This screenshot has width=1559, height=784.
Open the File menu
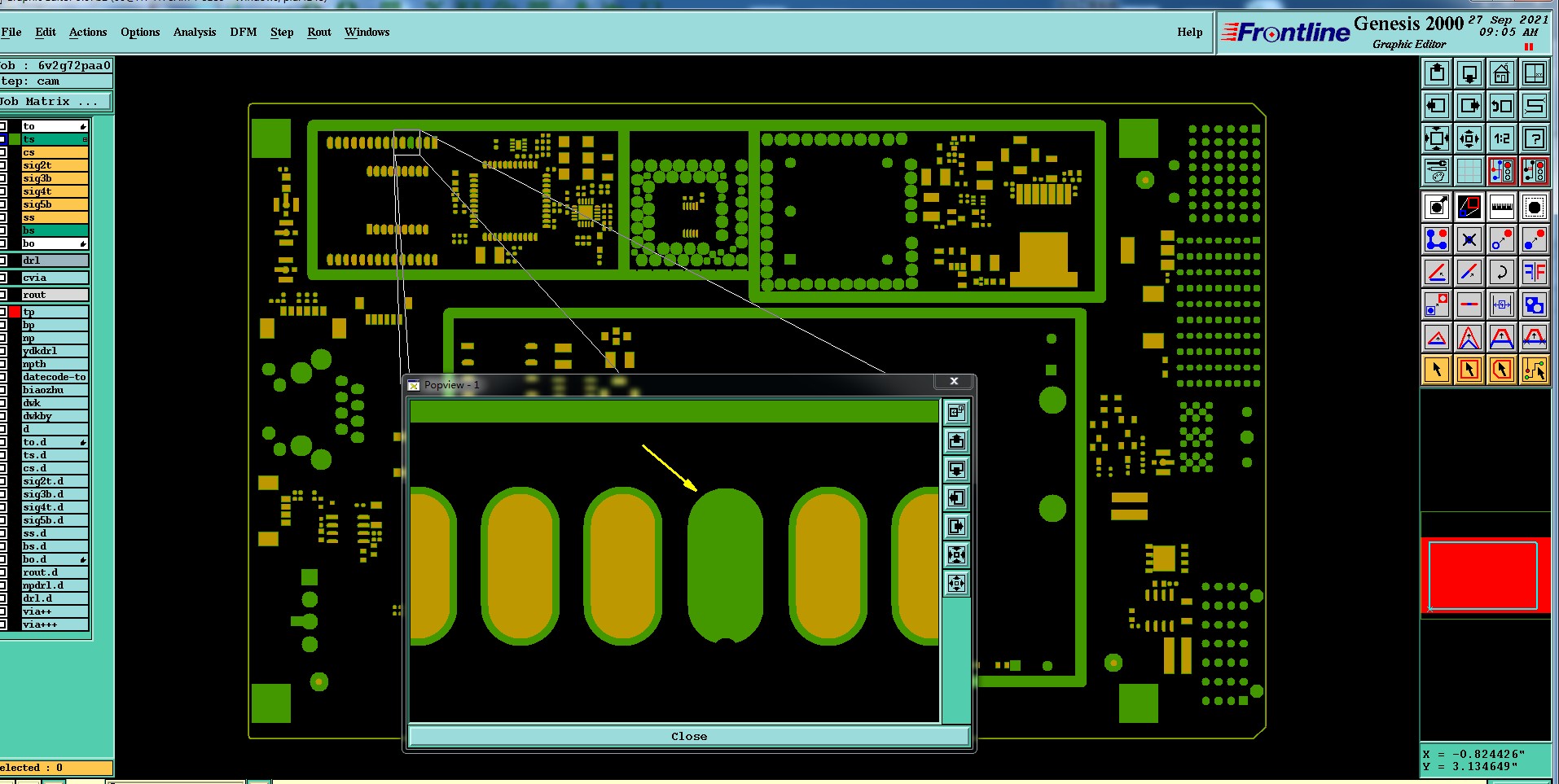(x=11, y=32)
